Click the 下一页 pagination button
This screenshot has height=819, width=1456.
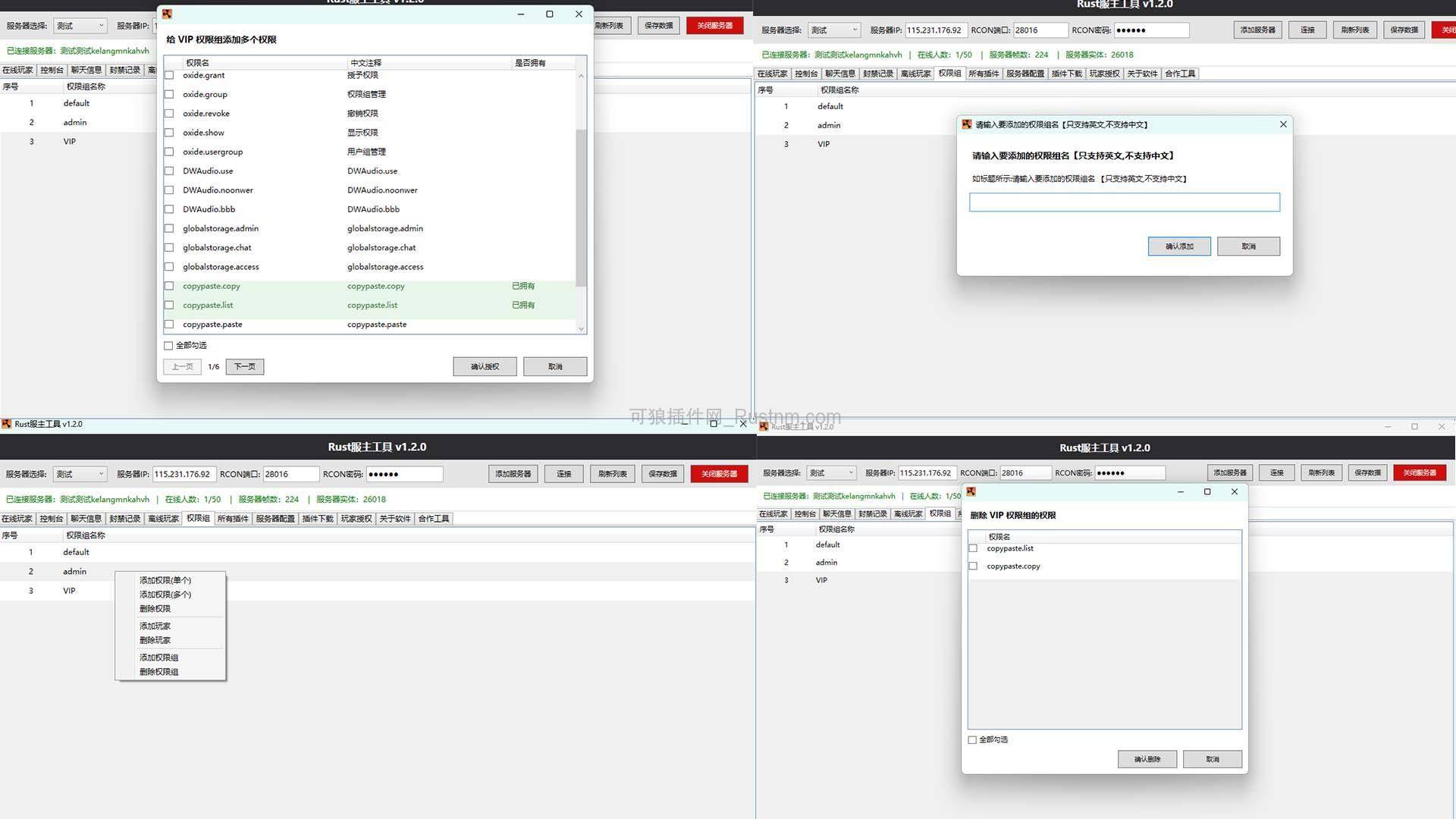pyautogui.click(x=244, y=366)
